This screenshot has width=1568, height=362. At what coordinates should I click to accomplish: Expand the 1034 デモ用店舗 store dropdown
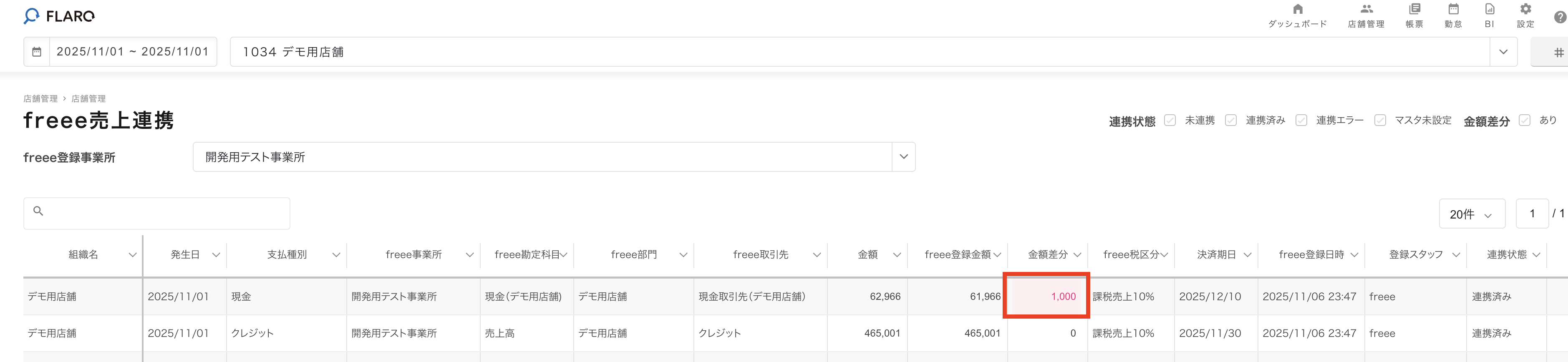click(1503, 52)
